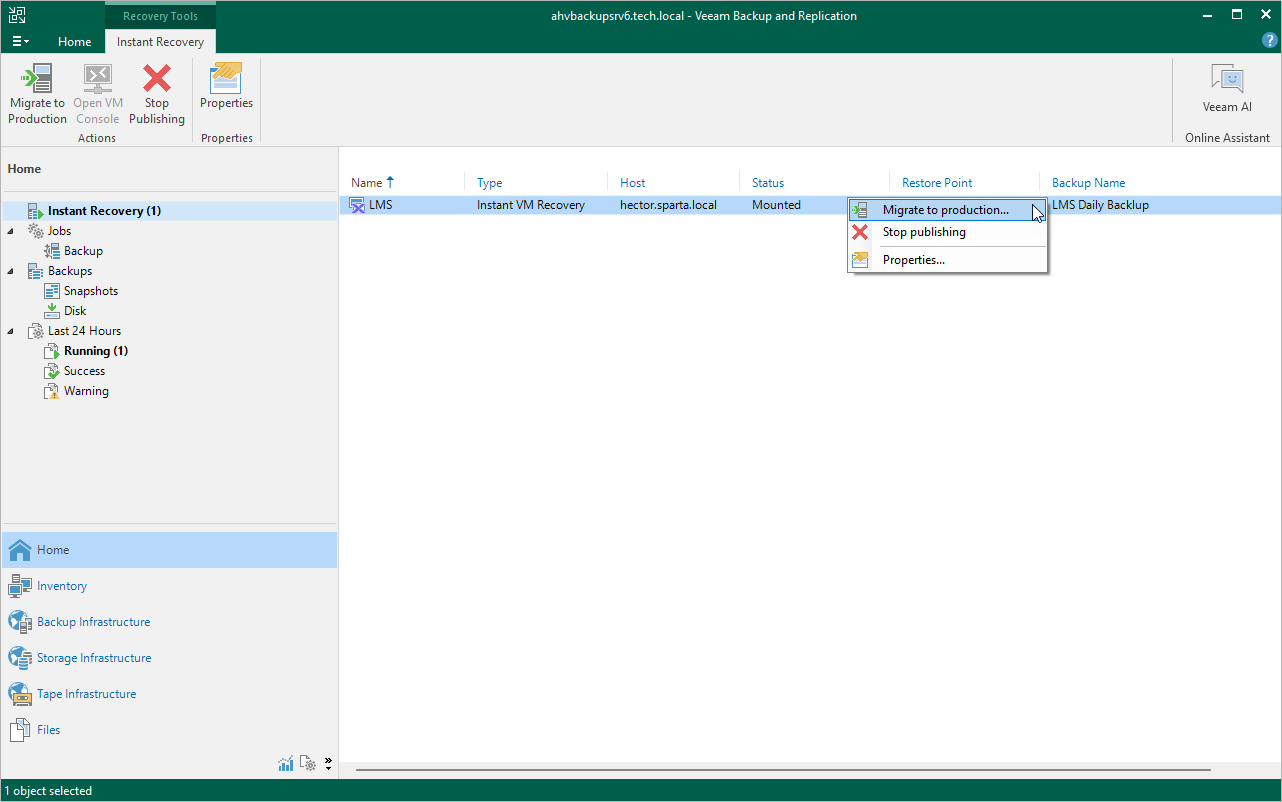The width and height of the screenshot is (1282, 802).
Task: Click the Storage Infrastructure navigation label
Action: point(94,658)
